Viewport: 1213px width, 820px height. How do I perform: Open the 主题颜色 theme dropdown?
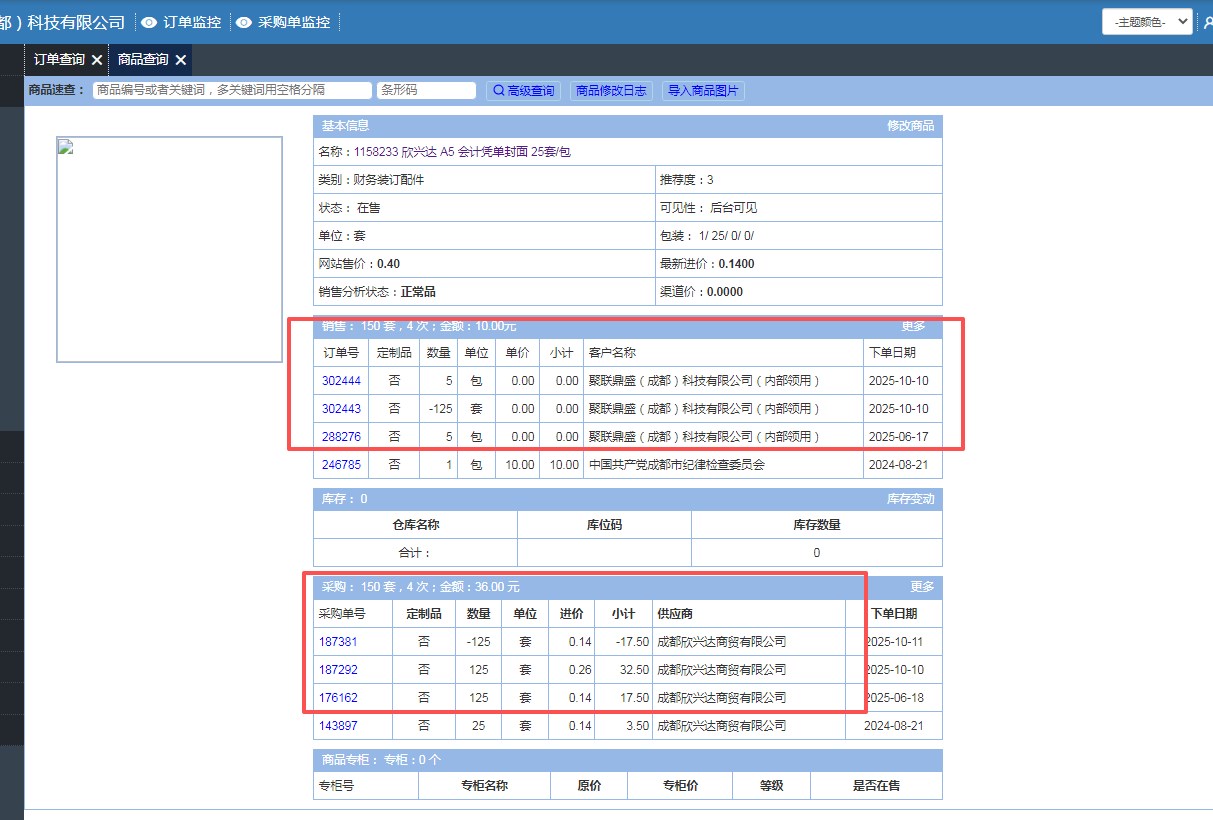[x=1147, y=21]
